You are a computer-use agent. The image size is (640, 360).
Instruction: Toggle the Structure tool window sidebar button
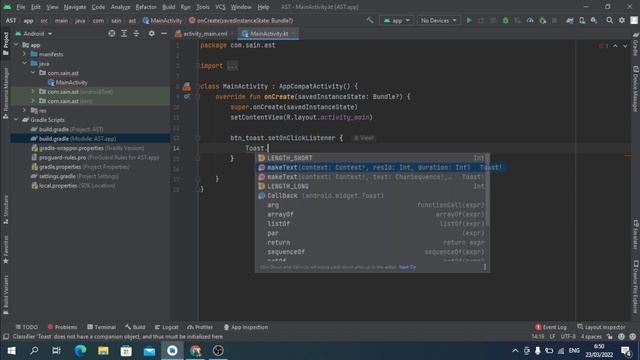coord(5,209)
